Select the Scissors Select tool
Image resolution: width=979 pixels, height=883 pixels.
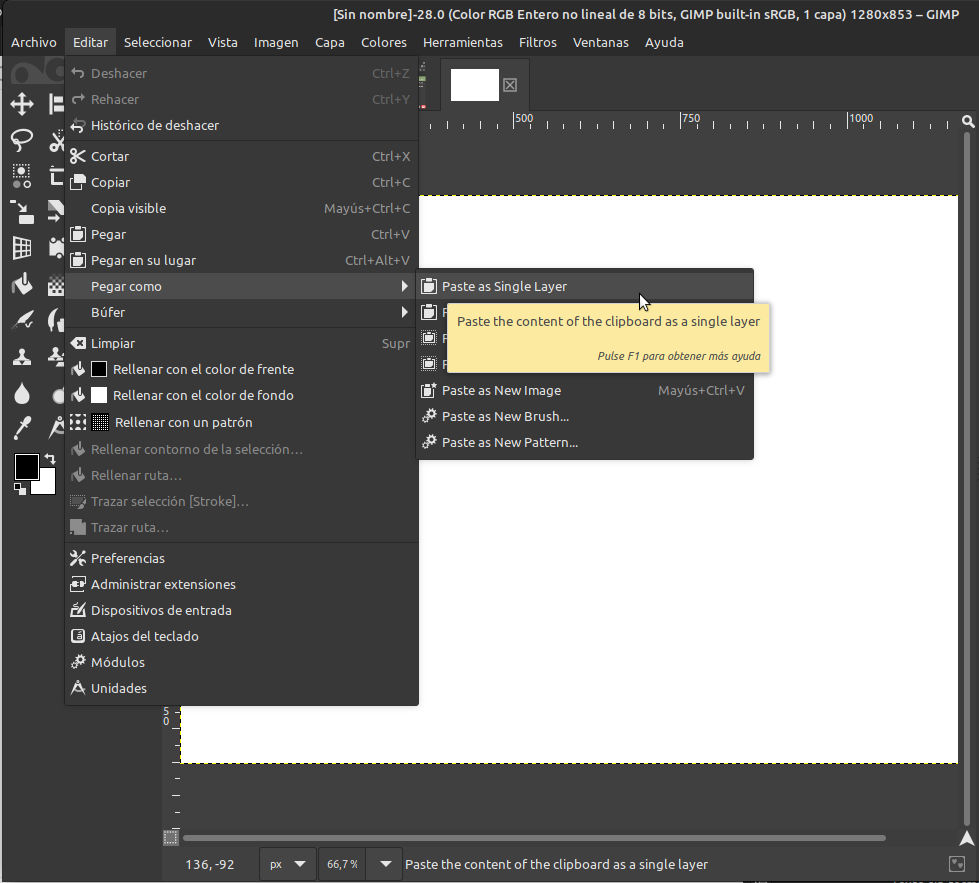click(x=56, y=140)
